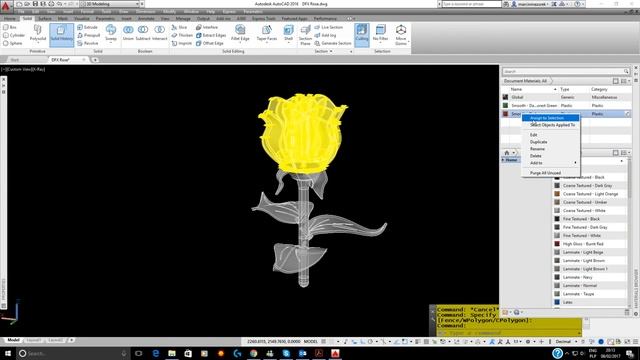Sort materials by Category column
The image size is (640, 360).
click(x=610, y=89)
